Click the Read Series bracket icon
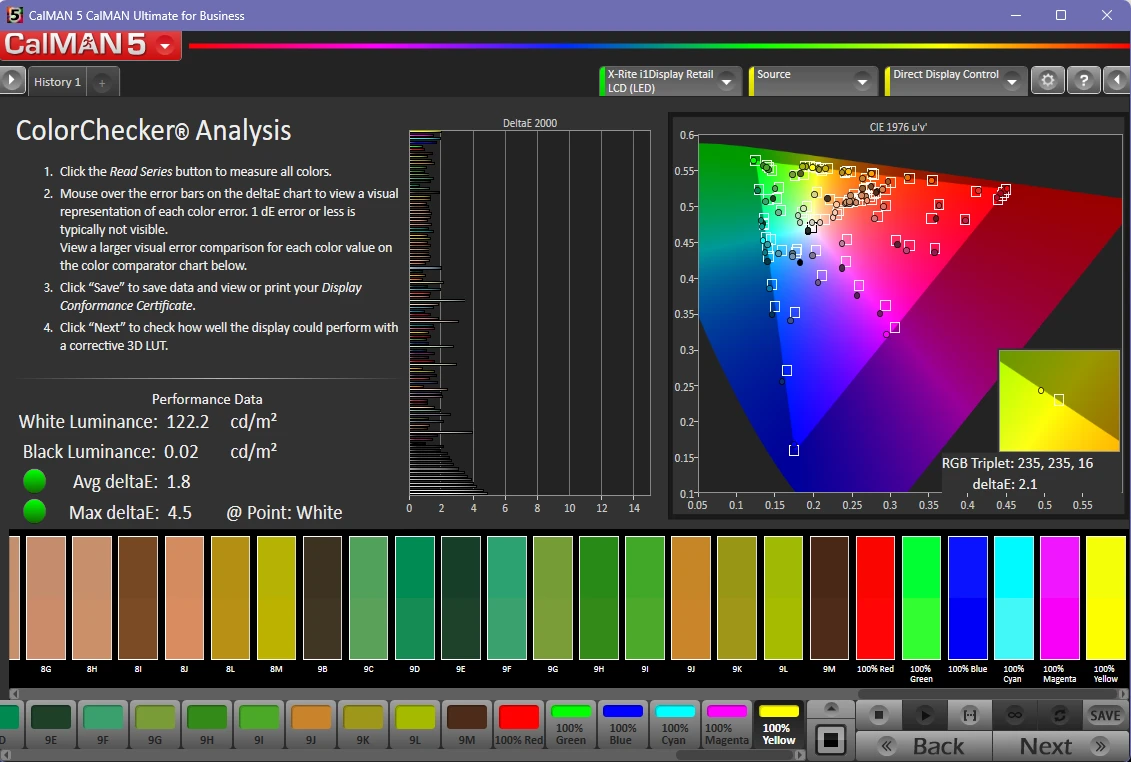Screen dimensions: 1131x762 click(x=969, y=715)
